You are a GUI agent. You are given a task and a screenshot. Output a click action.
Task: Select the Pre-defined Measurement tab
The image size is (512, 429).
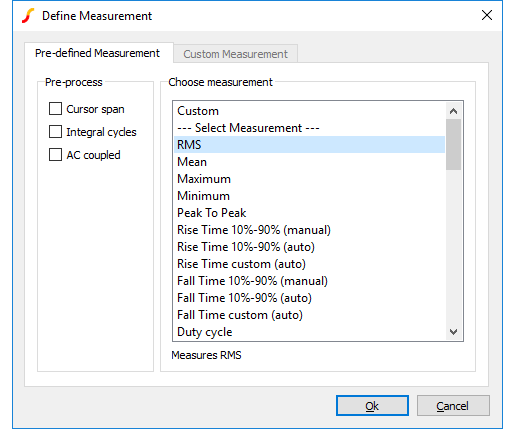(x=97, y=53)
